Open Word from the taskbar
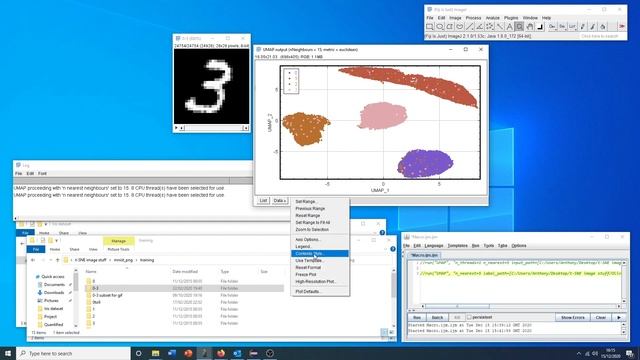This screenshot has width=640, height=360. (172, 353)
